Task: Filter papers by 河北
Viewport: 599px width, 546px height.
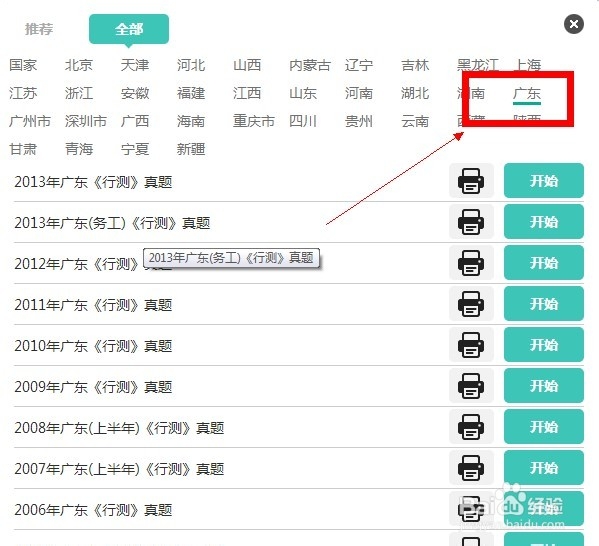Action: point(191,65)
